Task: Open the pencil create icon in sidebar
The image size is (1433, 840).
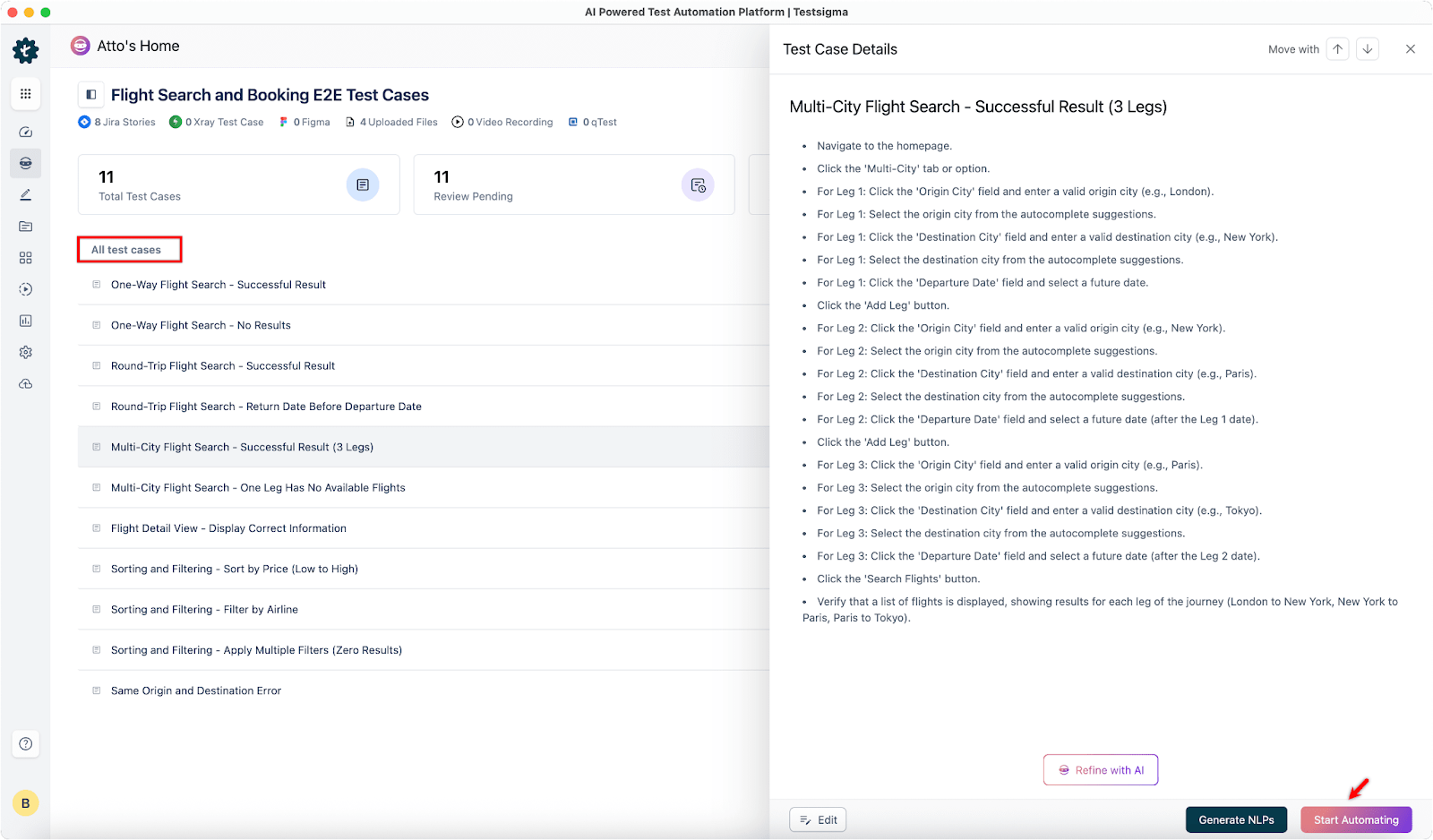Action: point(25,194)
